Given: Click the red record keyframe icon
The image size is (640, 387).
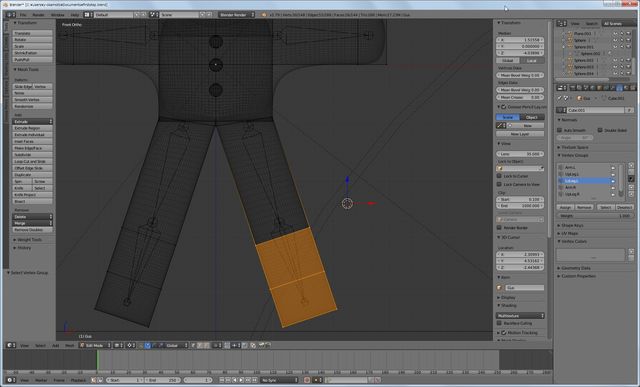Looking at the screenshot, I should 307,380.
